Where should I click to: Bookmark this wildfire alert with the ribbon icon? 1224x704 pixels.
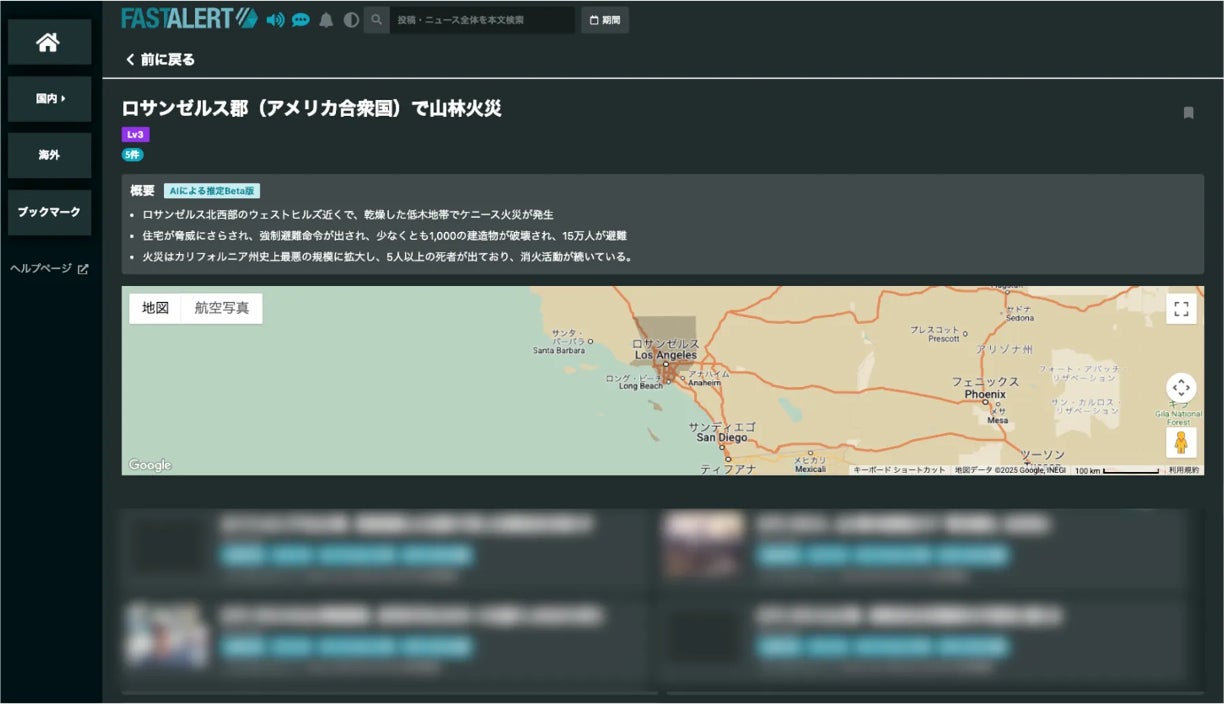click(x=1188, y=113)
